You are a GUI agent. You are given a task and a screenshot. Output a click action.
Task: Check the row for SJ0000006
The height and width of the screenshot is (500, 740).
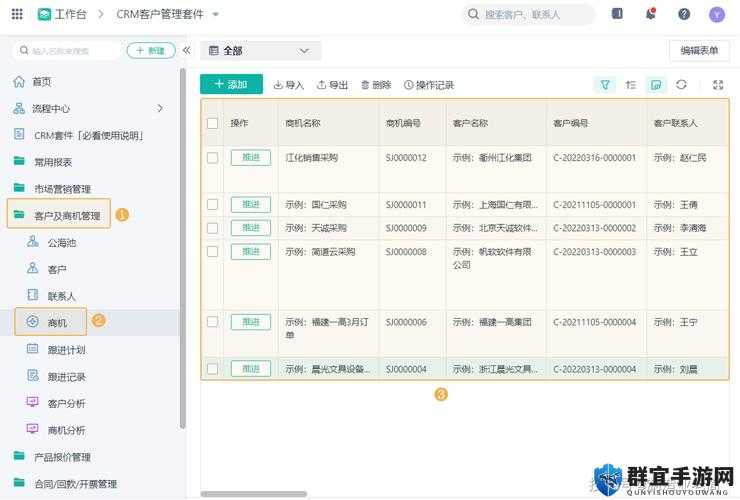click(x=212, y=322)
